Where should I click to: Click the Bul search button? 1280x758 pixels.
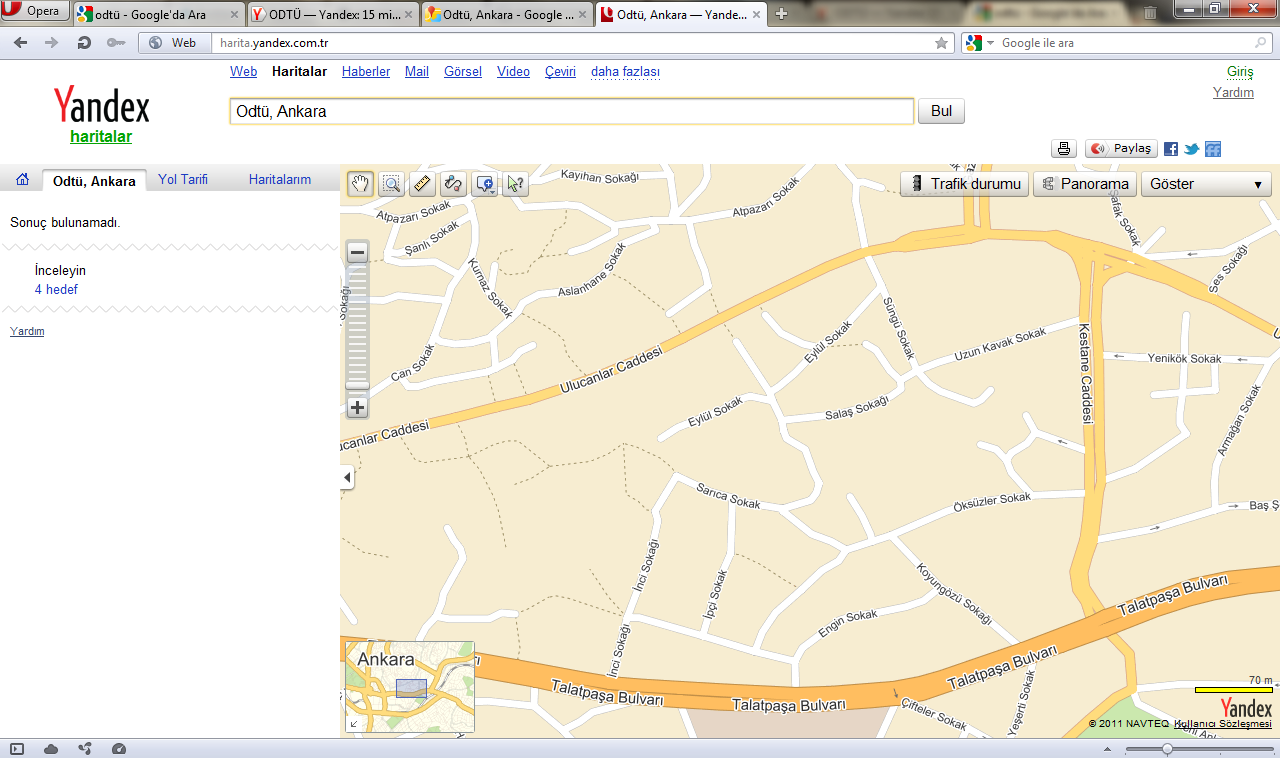point(941,111)
